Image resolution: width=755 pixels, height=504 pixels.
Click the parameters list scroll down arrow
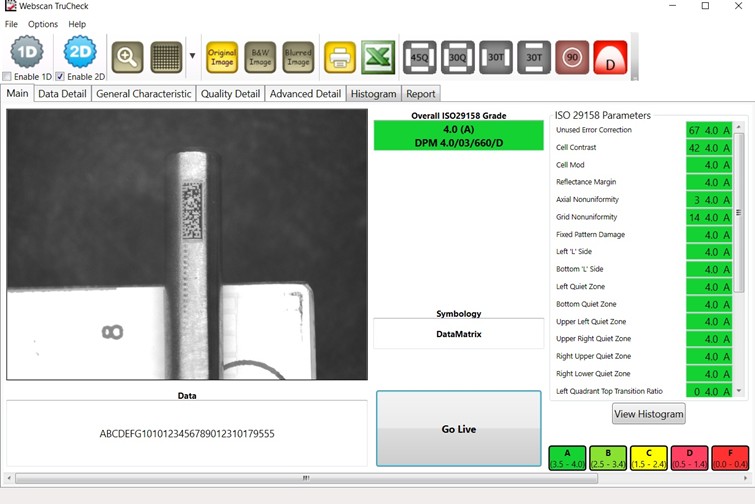pos(739,391)
